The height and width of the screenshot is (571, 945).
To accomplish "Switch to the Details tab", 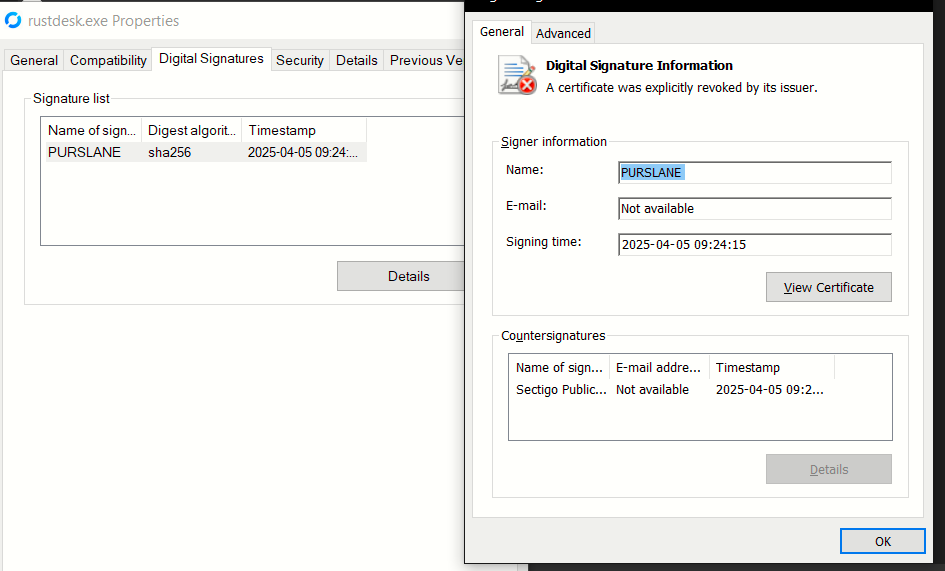I will pyautogui.click(x=356, y=60).
